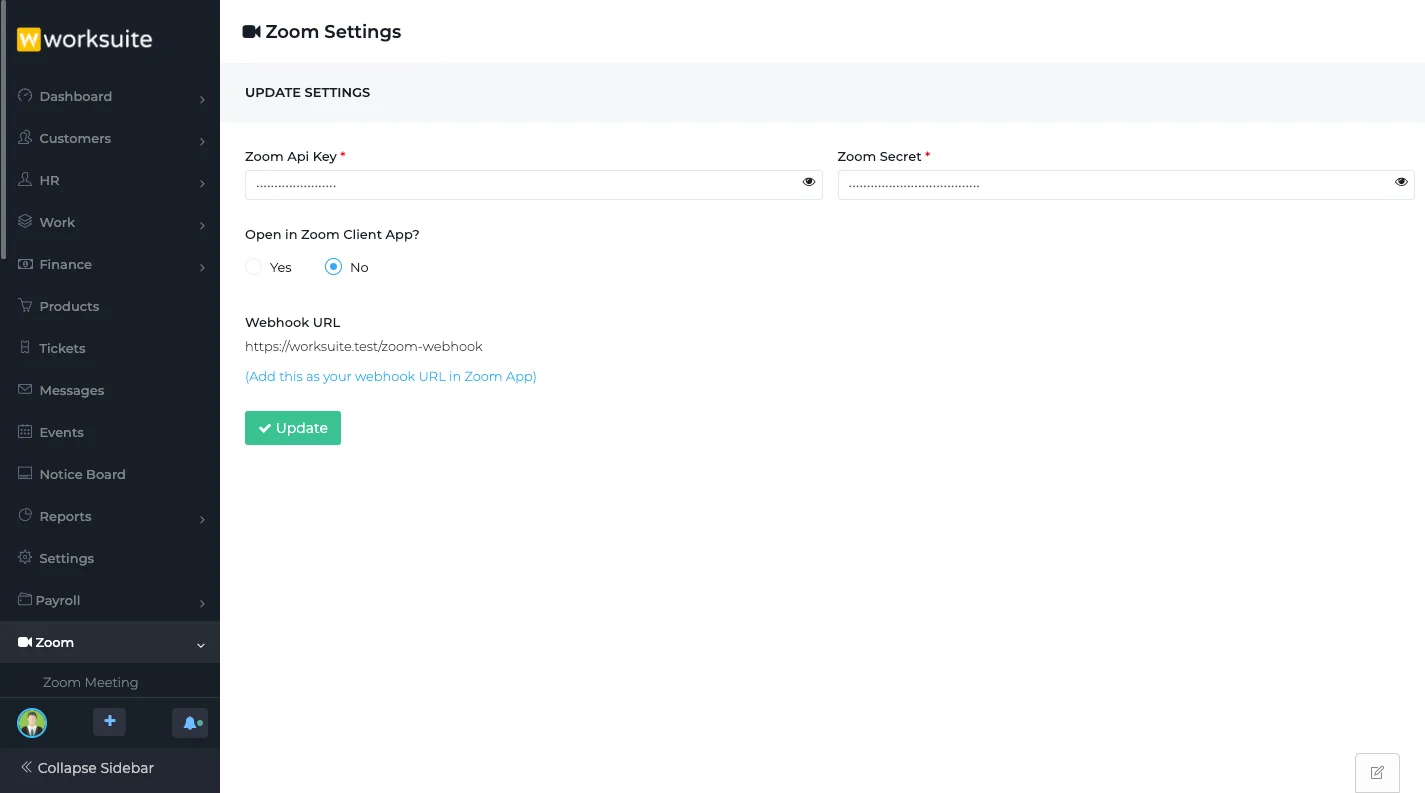The image size is (1425, 793).
Task: Click the green Update button
Action: 292,428
